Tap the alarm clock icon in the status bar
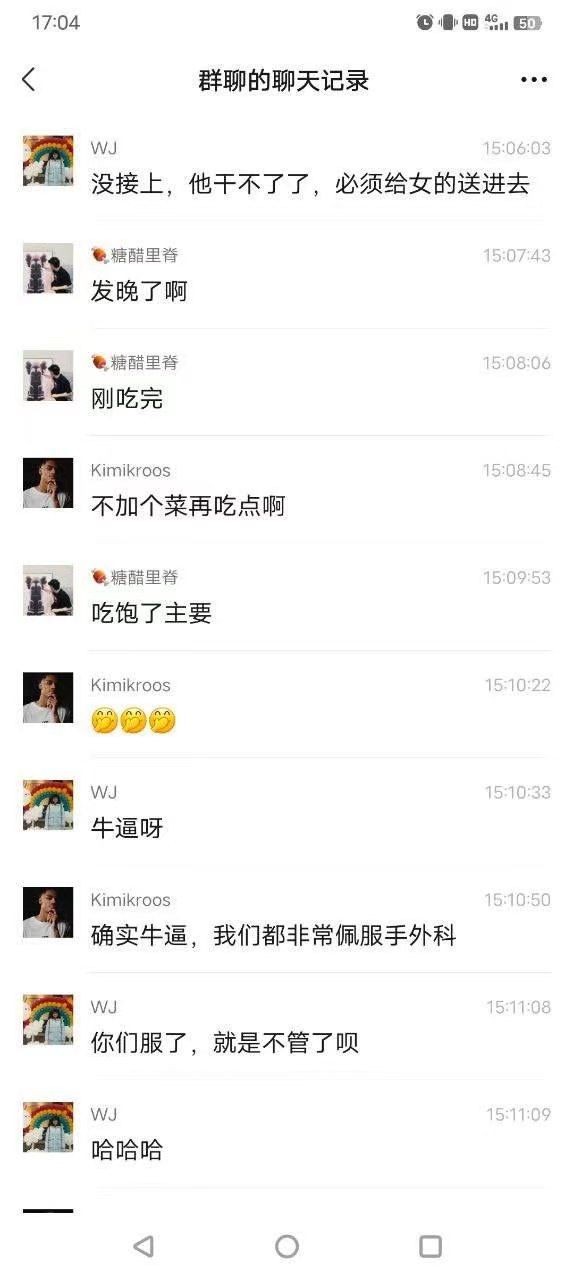574x1280 pixels. pos(425,22)
